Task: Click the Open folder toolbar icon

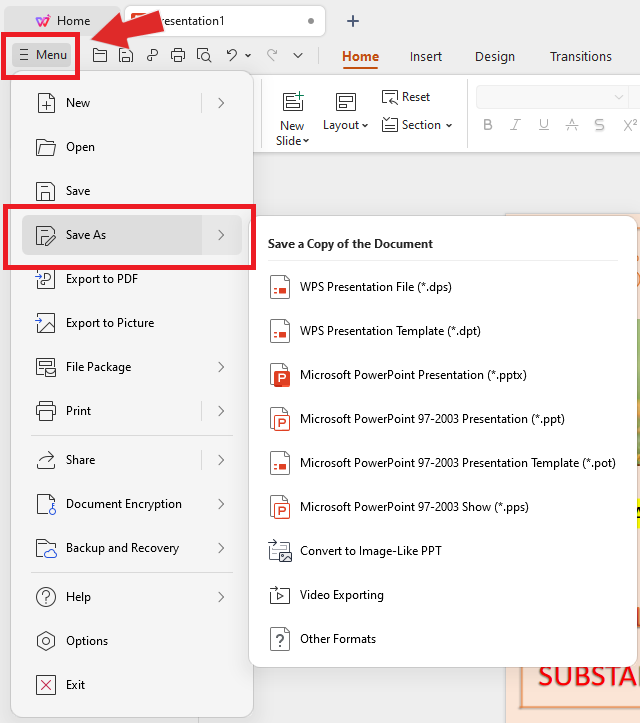Action: [100, 55]
